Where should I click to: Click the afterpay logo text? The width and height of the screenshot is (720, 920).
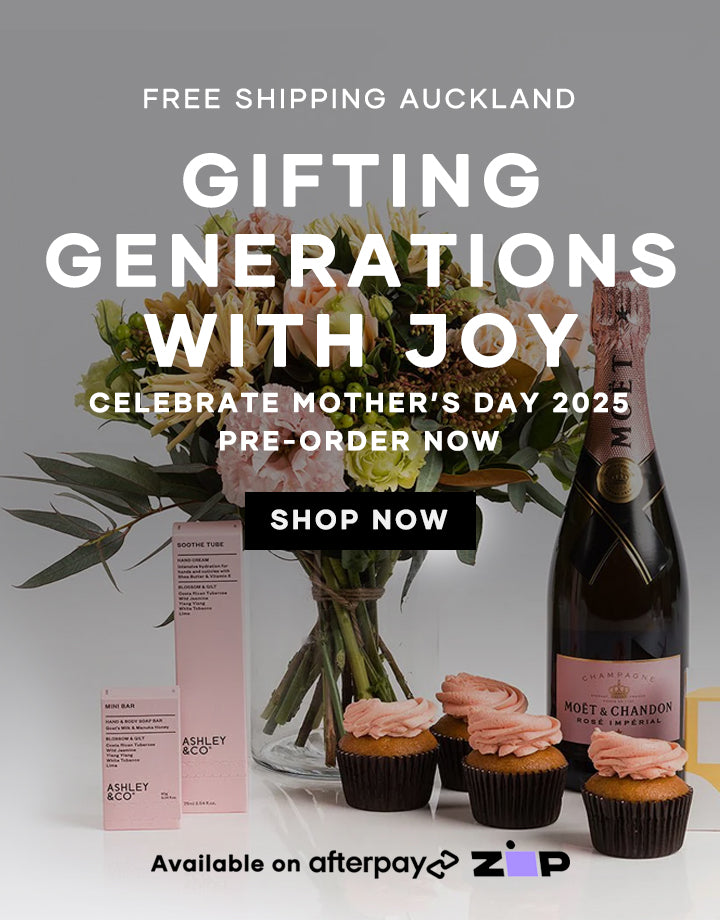pyautogui.click(x=367, y=864)
